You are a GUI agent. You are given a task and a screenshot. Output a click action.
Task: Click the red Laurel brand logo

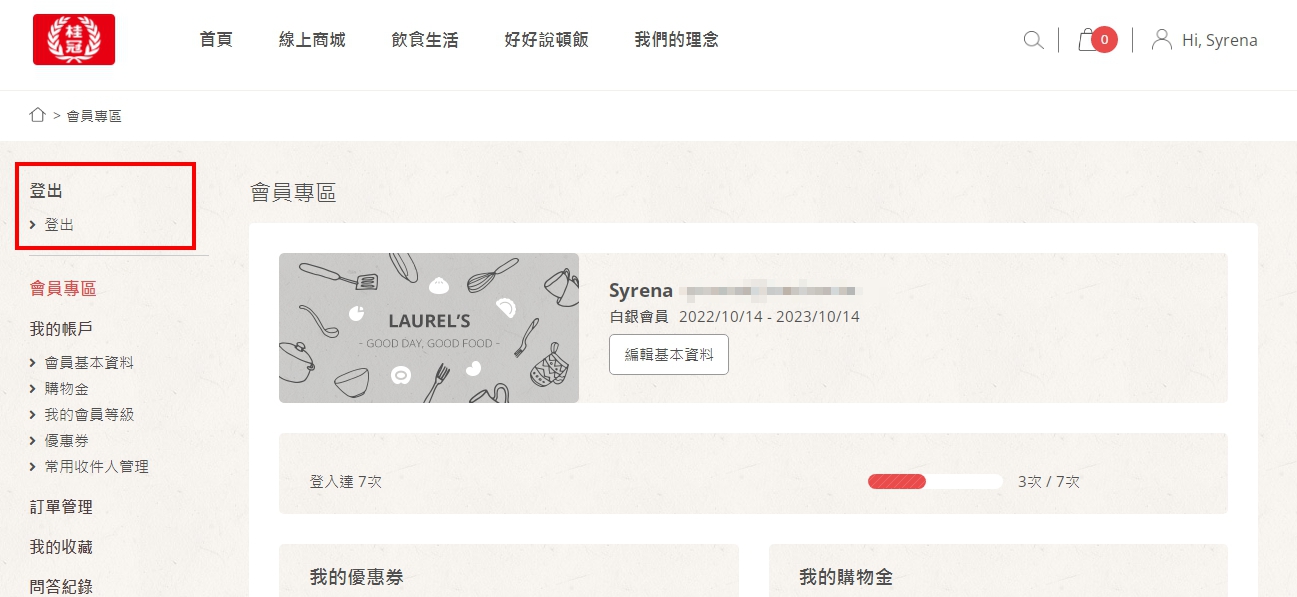[x=74, y=40]
